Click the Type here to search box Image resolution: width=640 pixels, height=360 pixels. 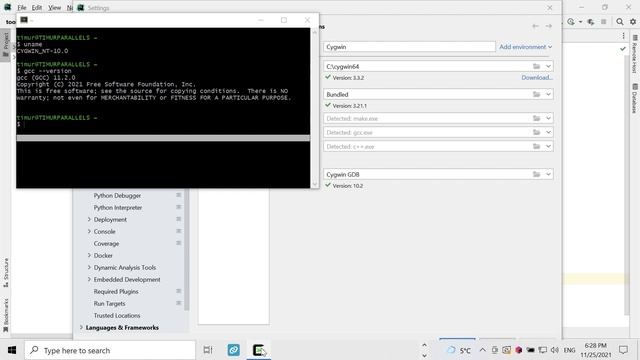[110, 350]
